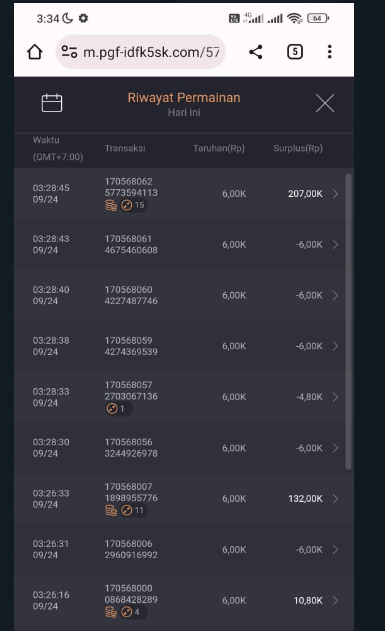The image size is (385, 631).
Task: Tap the free spin badge showing 11
Action: click(x=133, y=510)
